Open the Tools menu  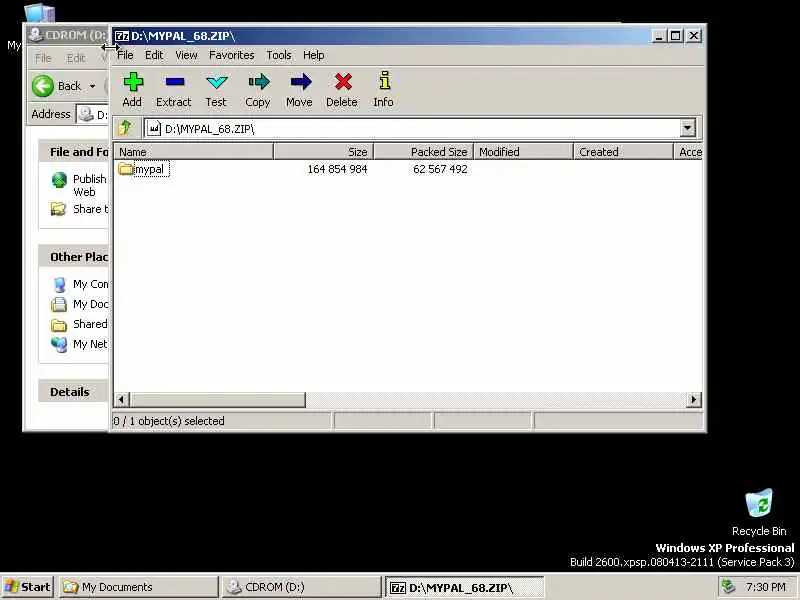279,55
